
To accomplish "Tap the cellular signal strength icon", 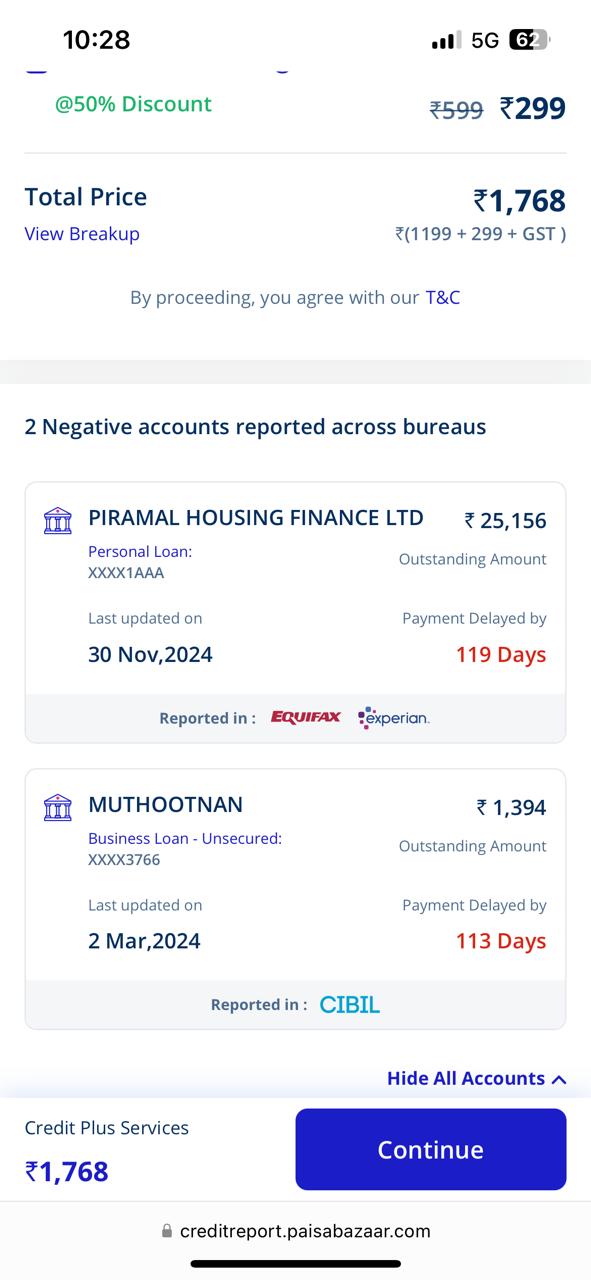I will click(x=446, y=41).
